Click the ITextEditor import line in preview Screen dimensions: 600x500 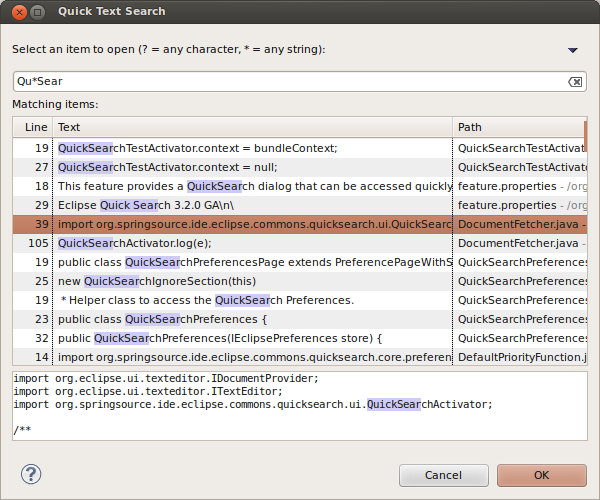tap(148, 391)
